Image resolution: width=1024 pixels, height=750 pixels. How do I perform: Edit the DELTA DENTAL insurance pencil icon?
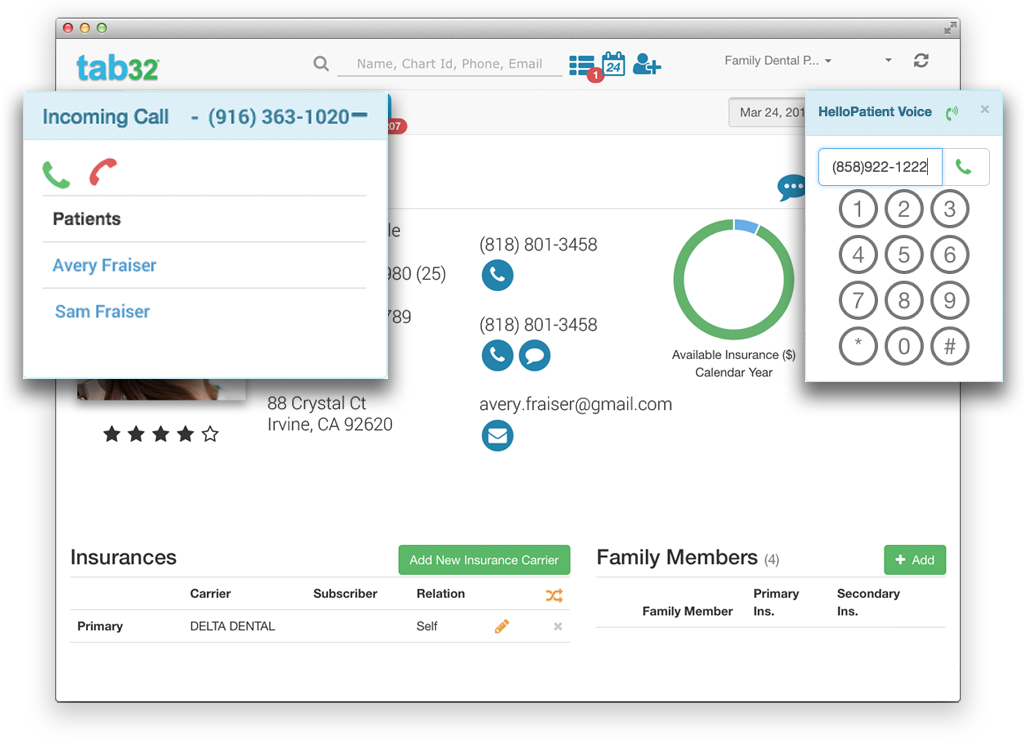pyautogui.click(x=502, y=627)
